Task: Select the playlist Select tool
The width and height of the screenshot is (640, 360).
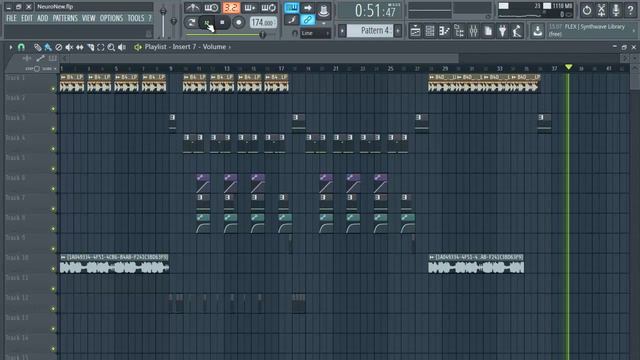Action: [x=100, y=47]
